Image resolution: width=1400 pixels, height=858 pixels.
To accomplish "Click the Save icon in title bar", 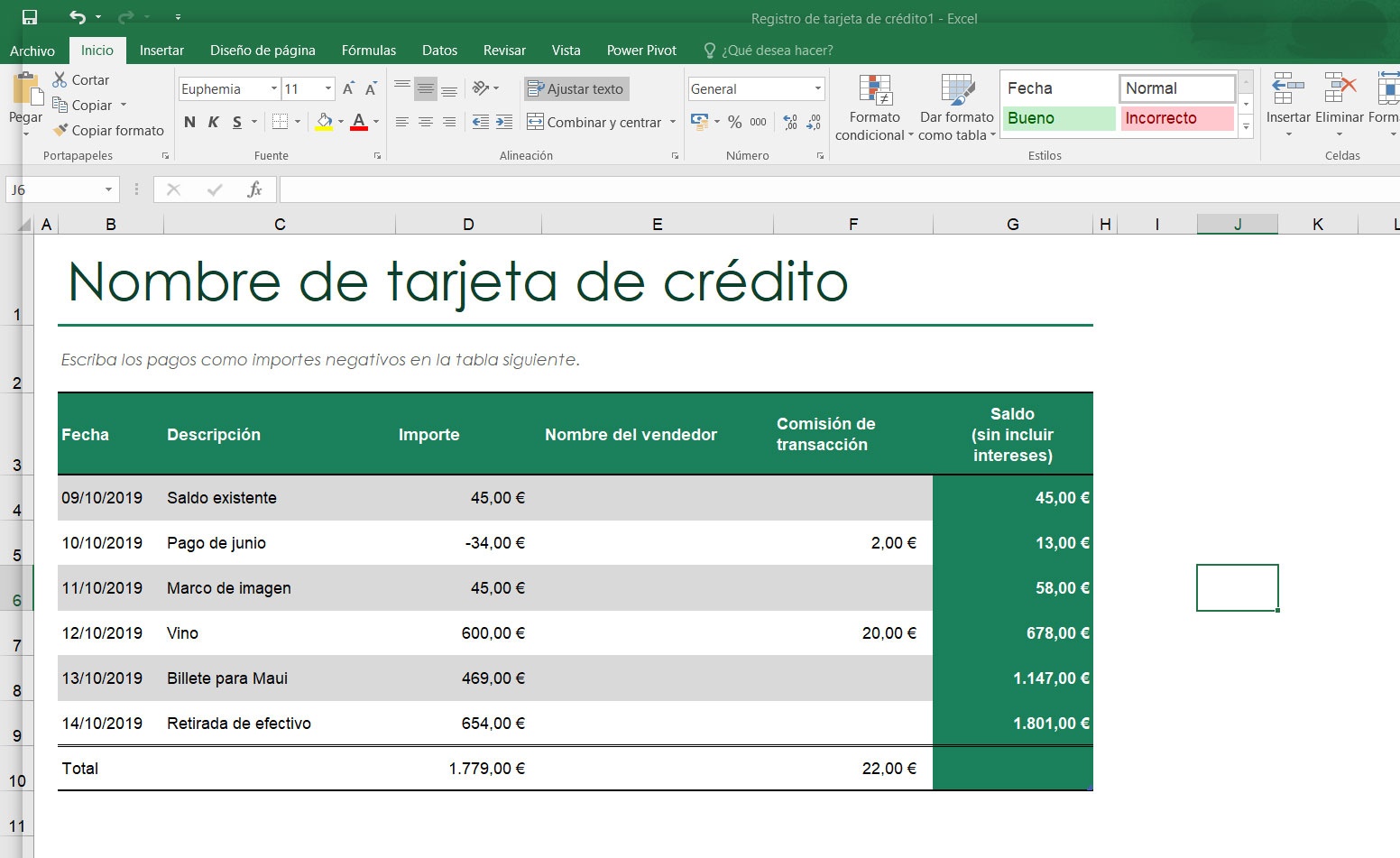I will pyautogui.click(x=30, y=17).
